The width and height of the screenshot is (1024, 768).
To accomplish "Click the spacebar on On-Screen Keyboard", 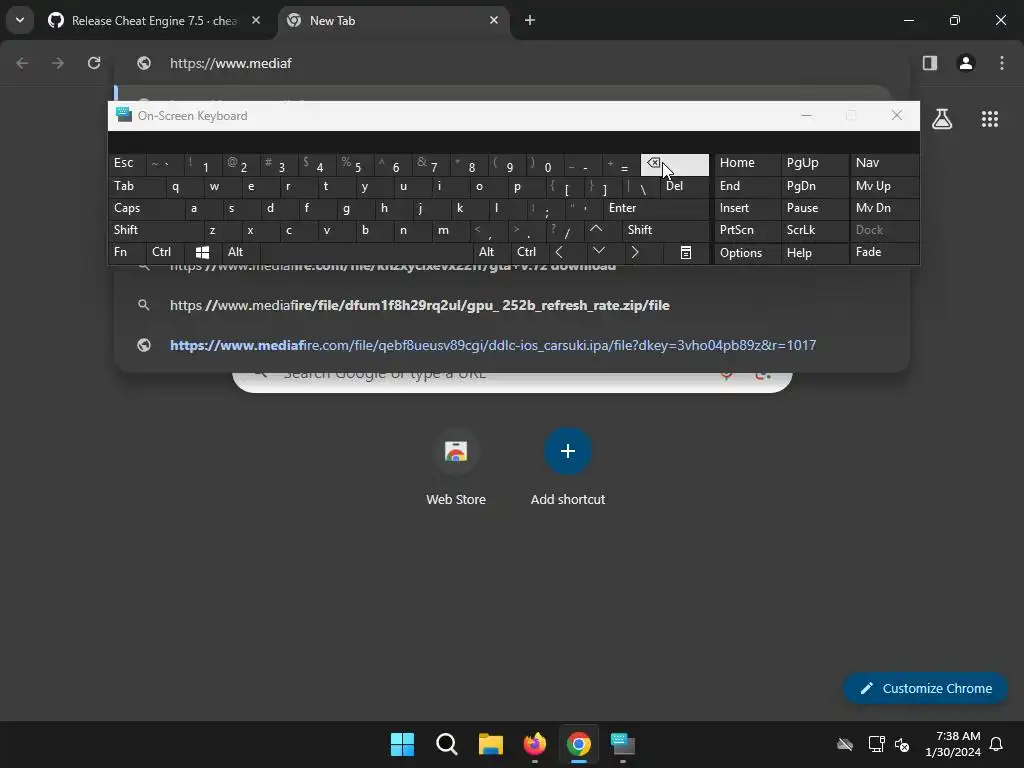I will coord(367,252).
